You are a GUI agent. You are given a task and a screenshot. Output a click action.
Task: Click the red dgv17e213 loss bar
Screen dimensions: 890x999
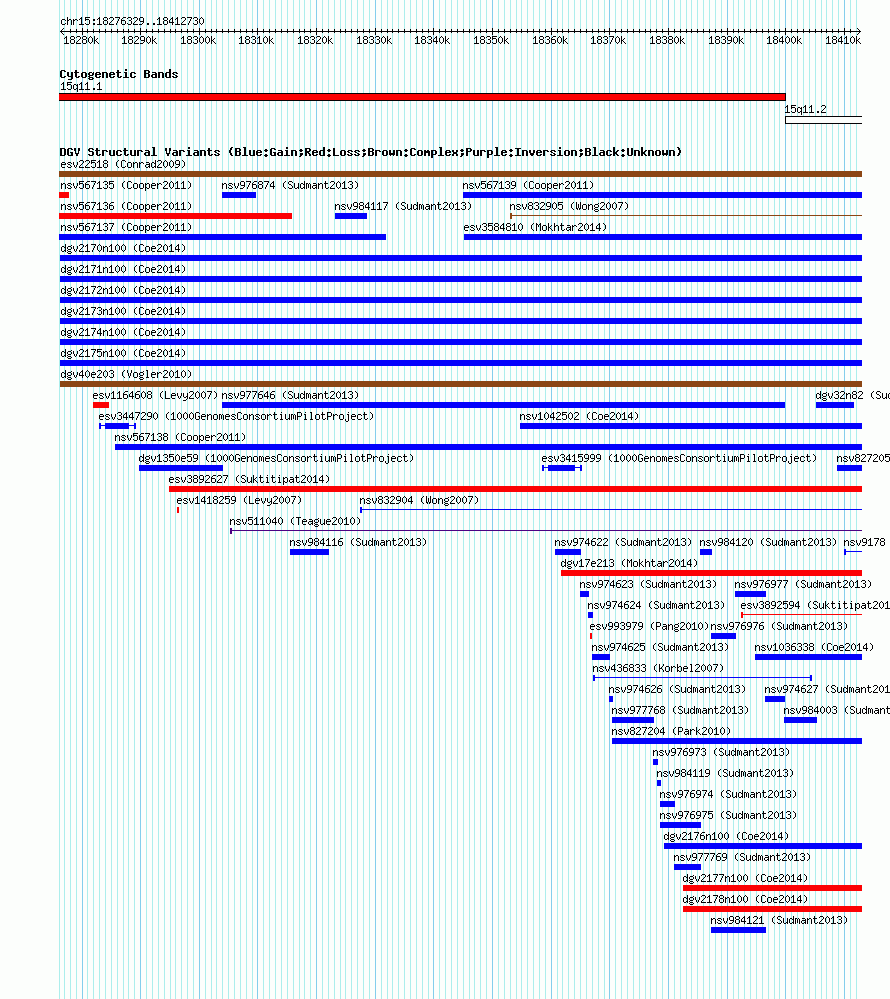click(711, 573)
